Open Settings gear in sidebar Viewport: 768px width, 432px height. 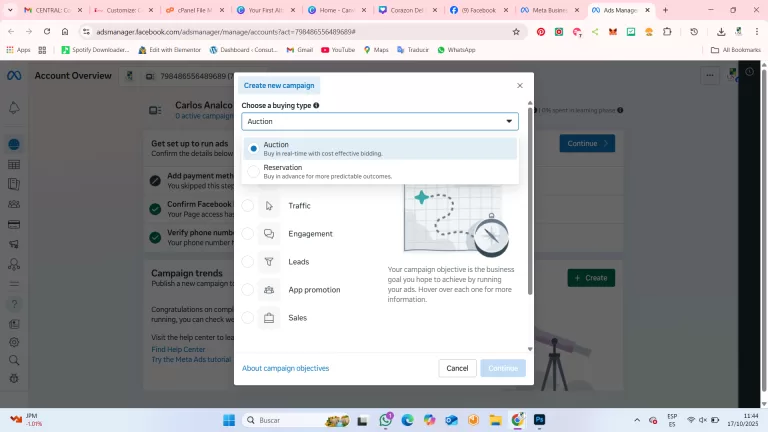14,342
